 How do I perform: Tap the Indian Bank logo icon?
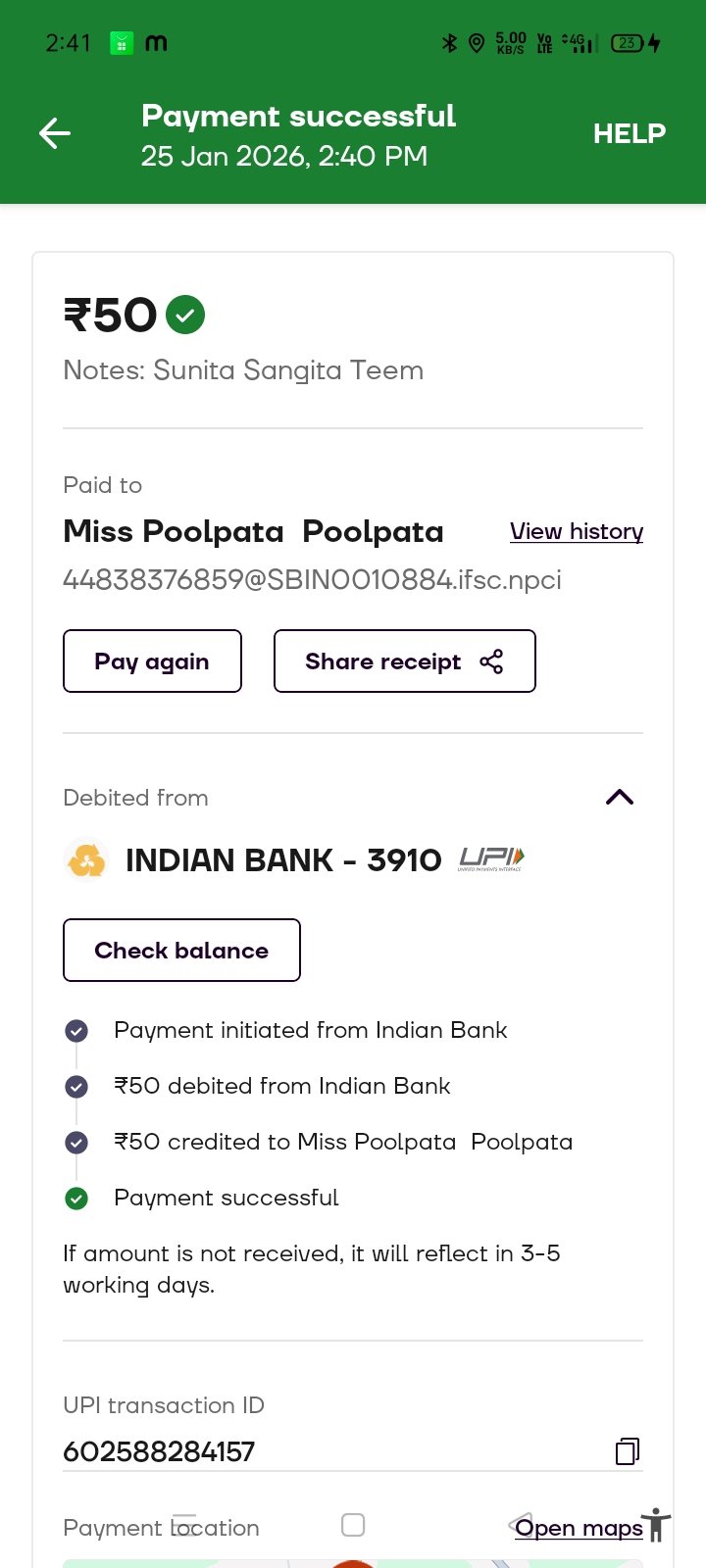[86, 860]
